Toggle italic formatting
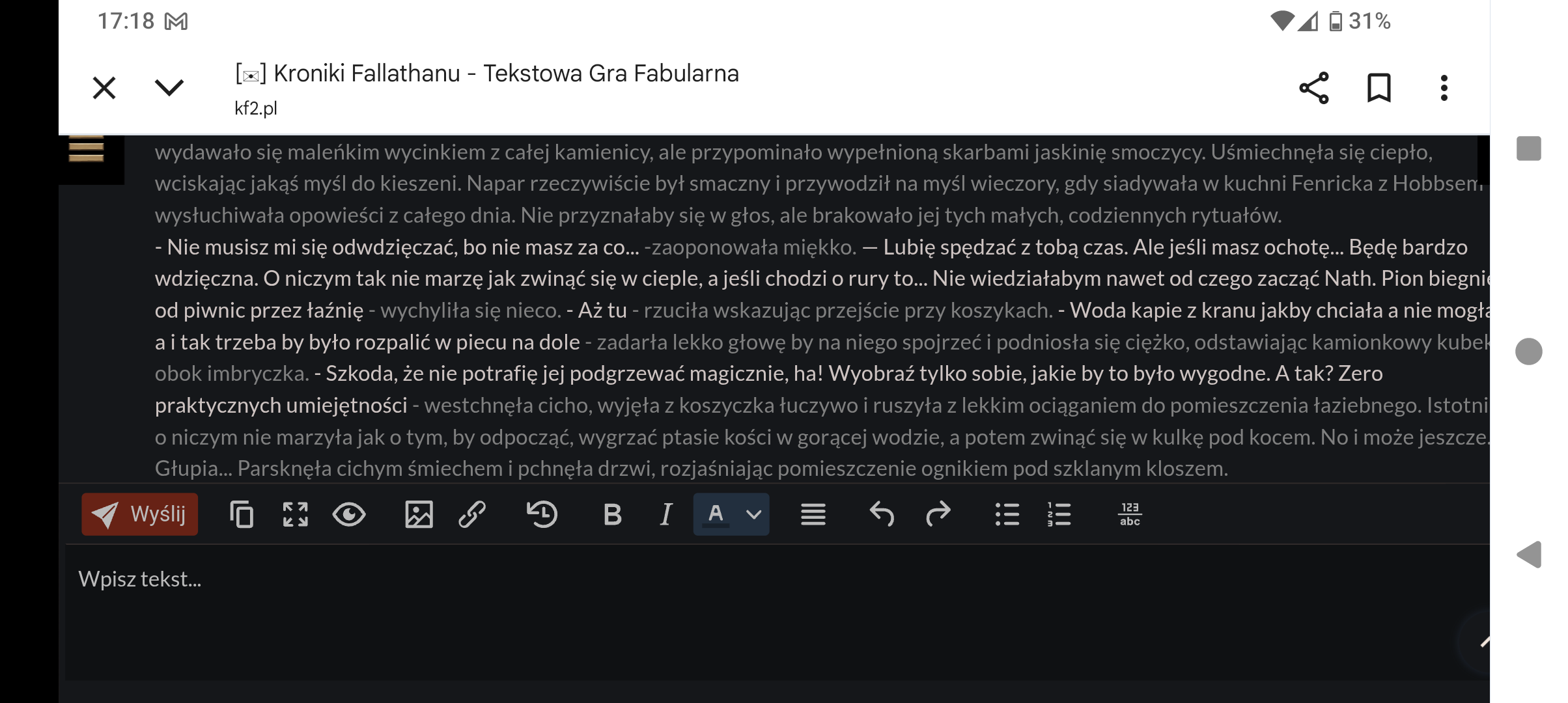The image size is (1568, 703). pos(665,514)
